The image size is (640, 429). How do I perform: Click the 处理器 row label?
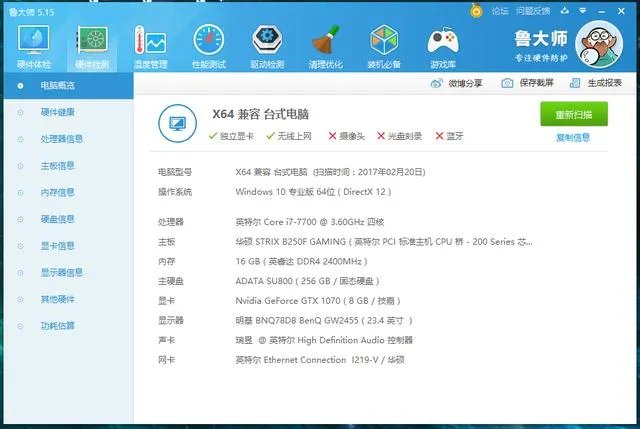tap(171, 222)
